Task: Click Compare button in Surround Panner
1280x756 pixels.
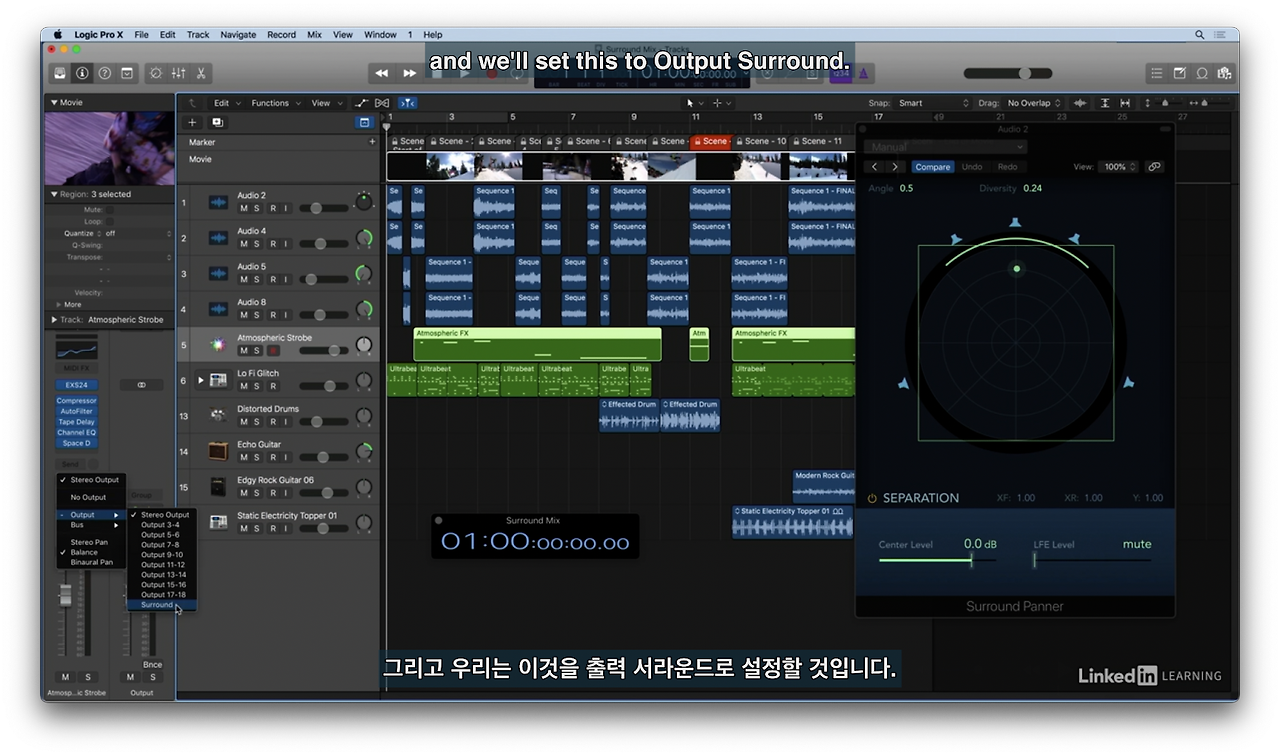Action: pos(933,167)
